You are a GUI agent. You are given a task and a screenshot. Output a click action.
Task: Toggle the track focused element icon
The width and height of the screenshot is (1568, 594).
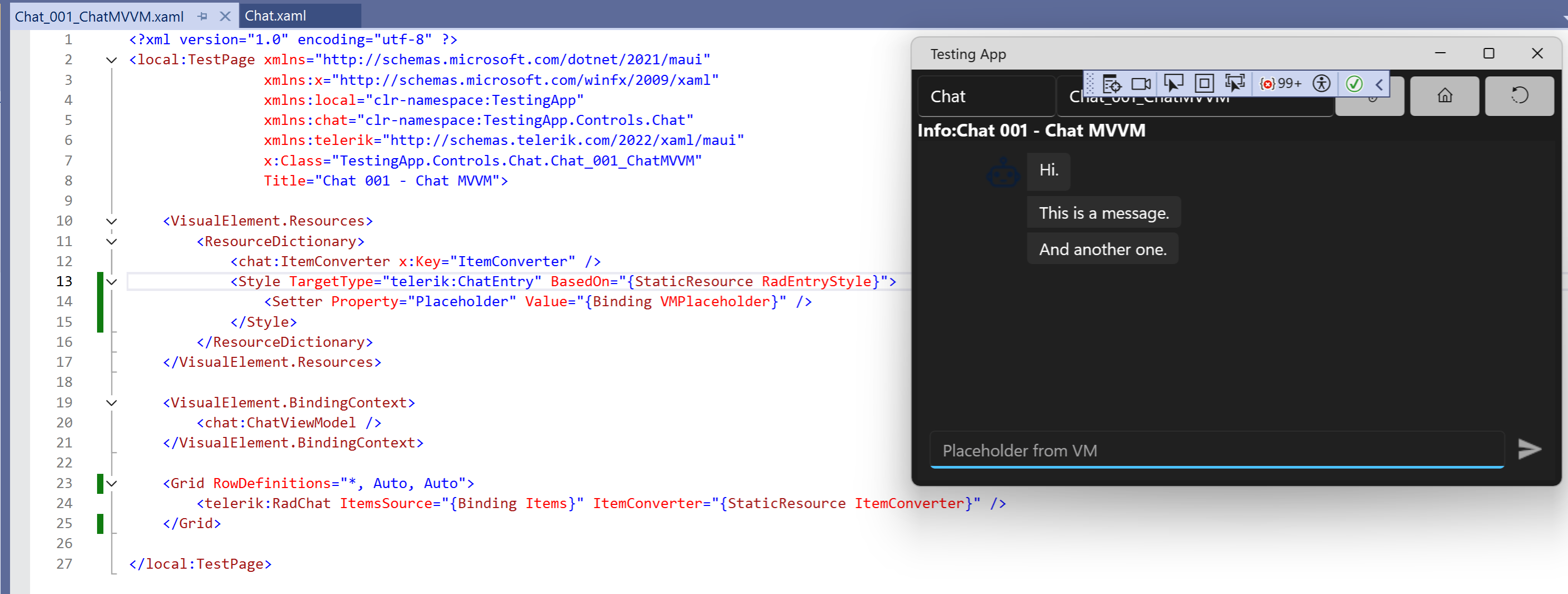pos(1235,83)
